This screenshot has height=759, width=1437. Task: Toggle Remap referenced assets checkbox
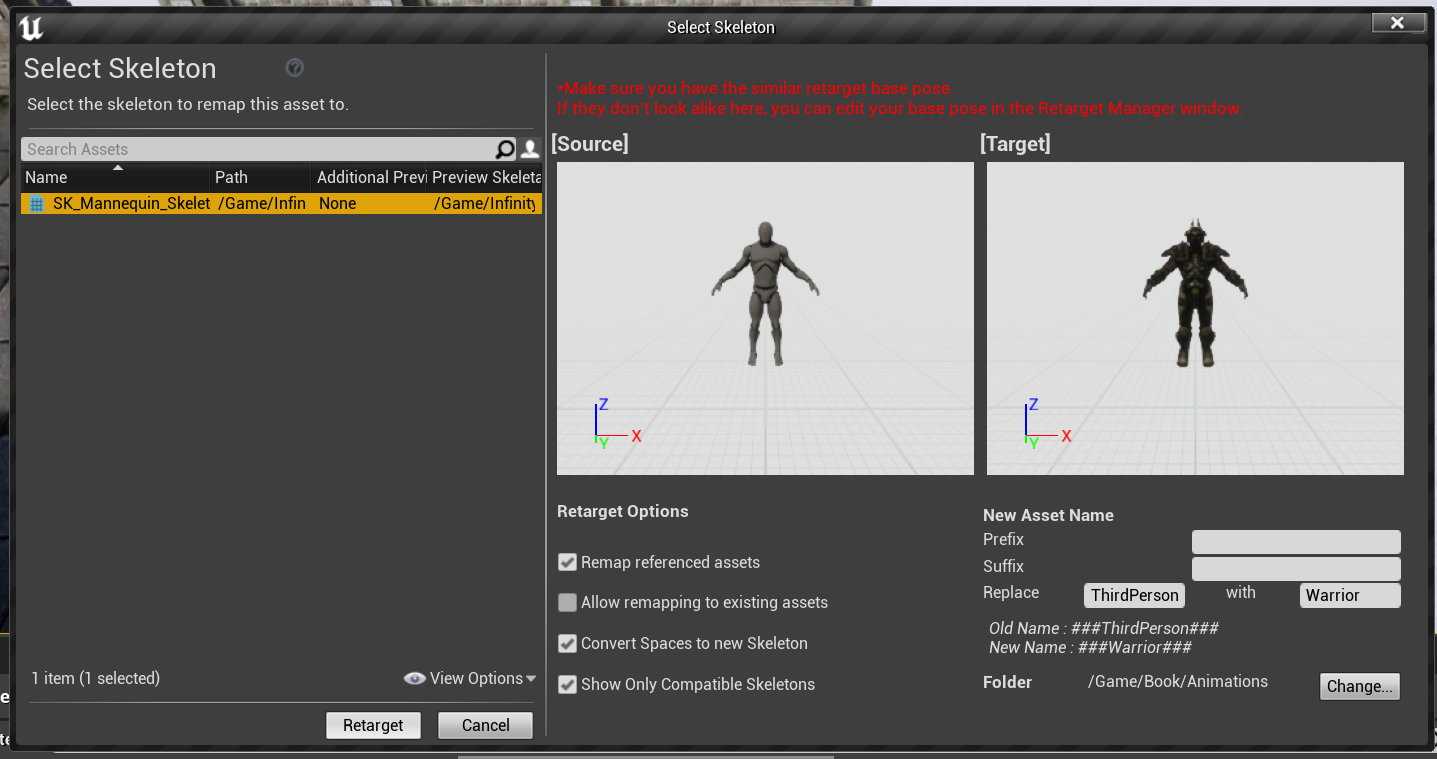pos(567,562)
